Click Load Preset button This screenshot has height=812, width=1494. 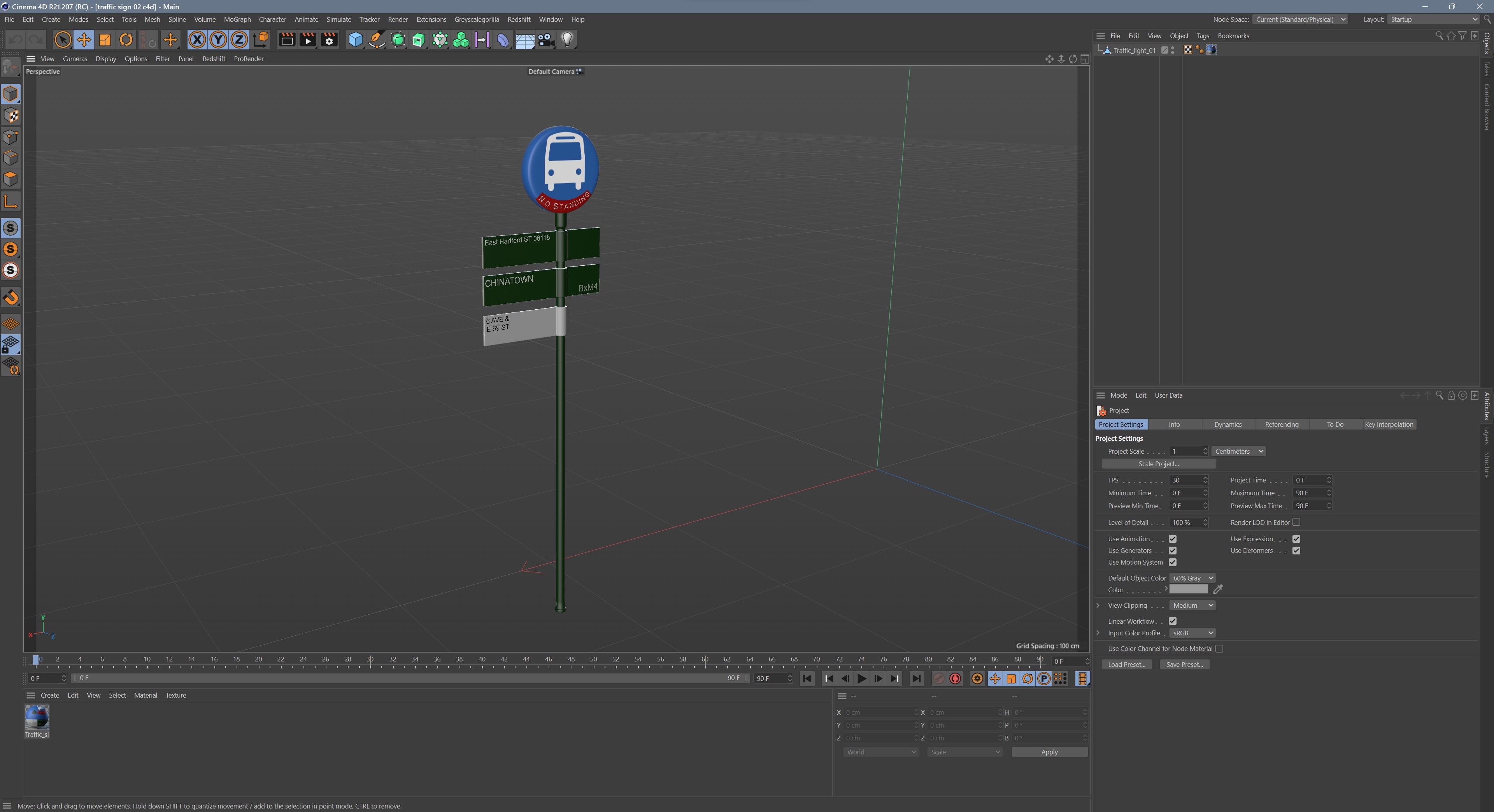[1126, 665]
